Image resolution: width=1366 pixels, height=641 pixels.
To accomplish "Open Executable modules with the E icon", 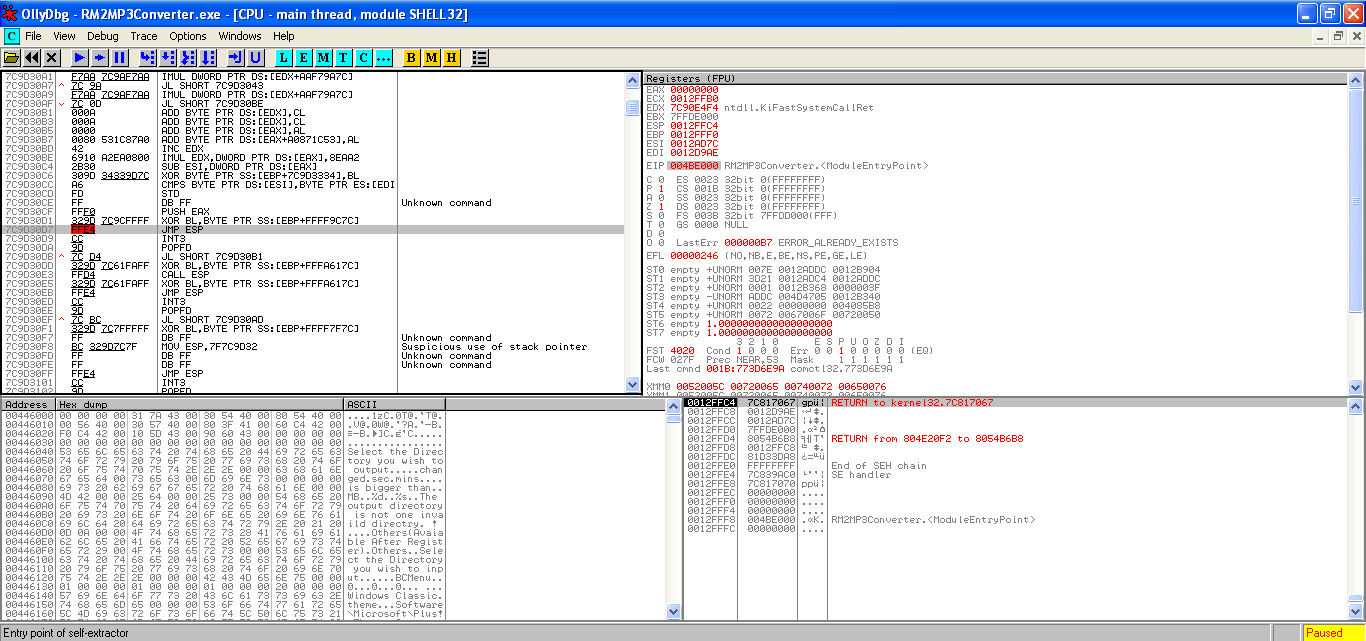I will click(x=304, y=58).
